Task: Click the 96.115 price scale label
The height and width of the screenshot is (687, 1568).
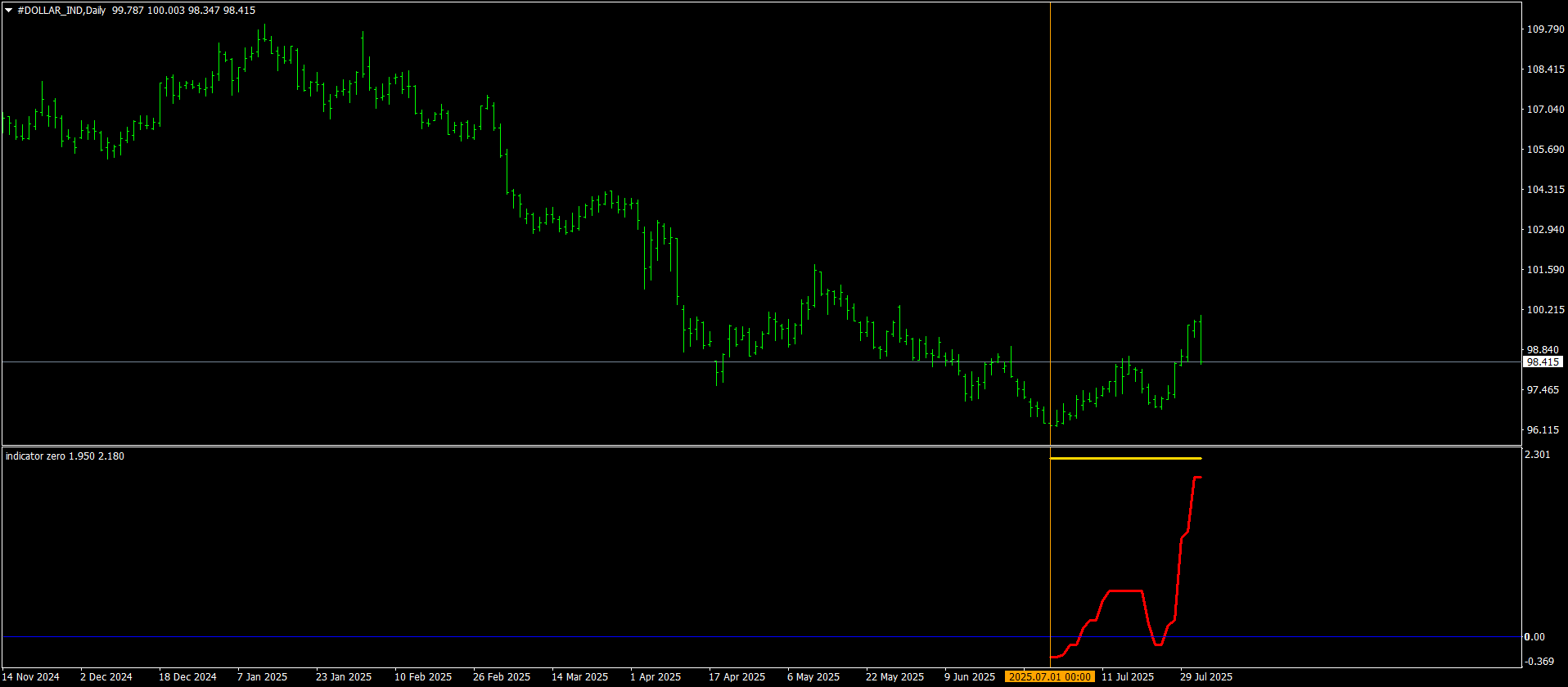Action: pyautogui.click(x=1545, y=430)
